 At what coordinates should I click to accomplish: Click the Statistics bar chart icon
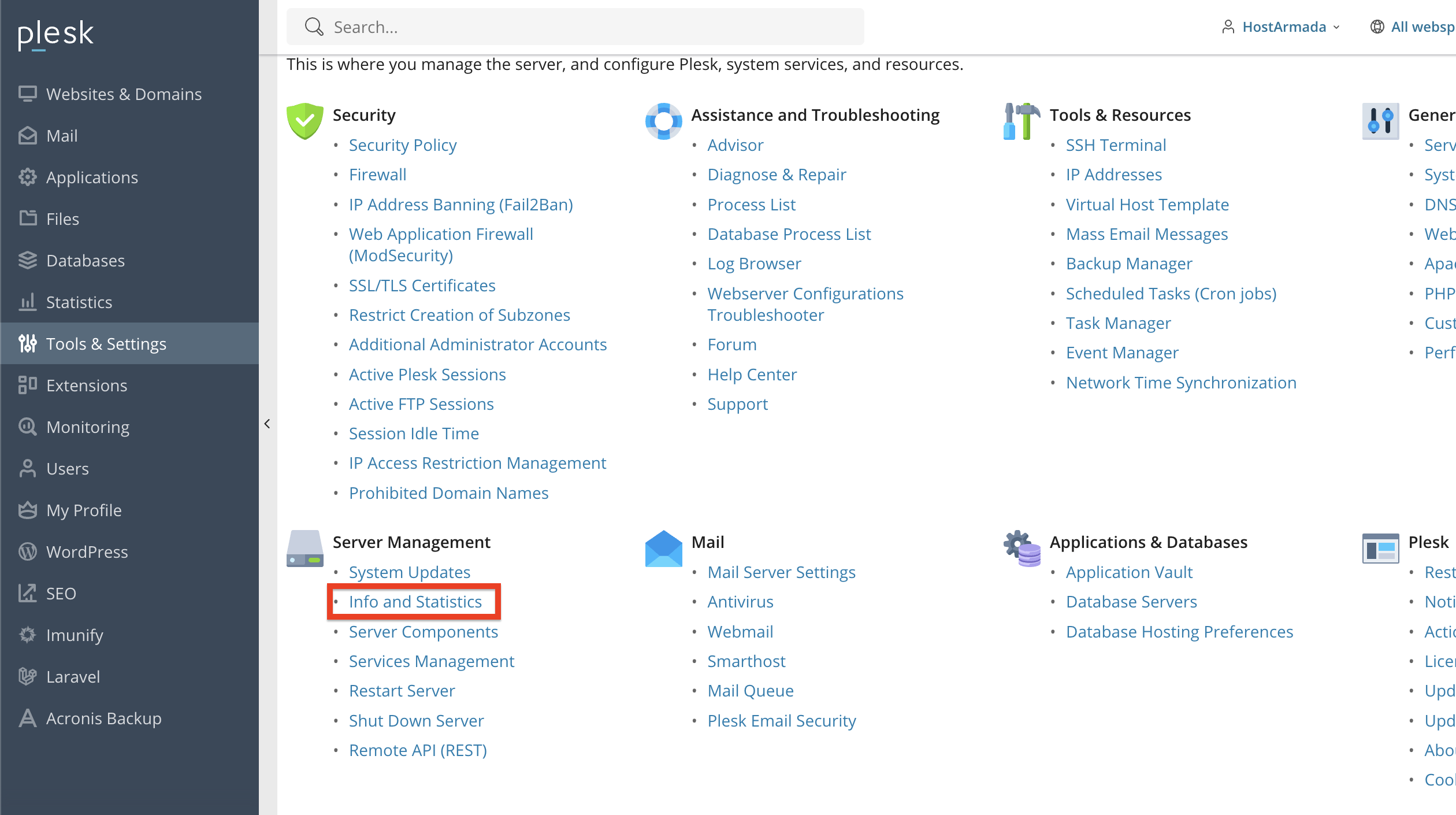coord(27,302)
